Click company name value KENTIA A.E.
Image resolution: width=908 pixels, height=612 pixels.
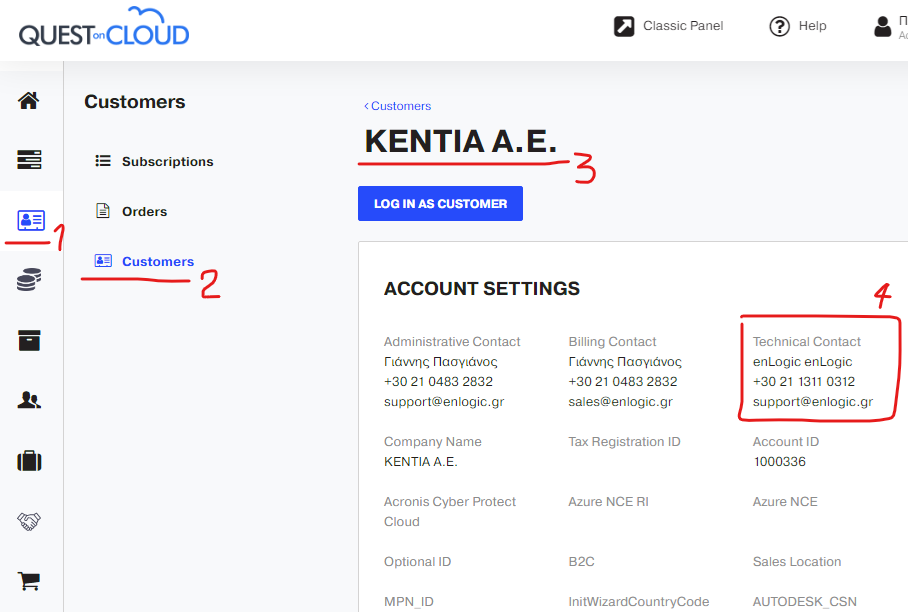coord(420,461)
